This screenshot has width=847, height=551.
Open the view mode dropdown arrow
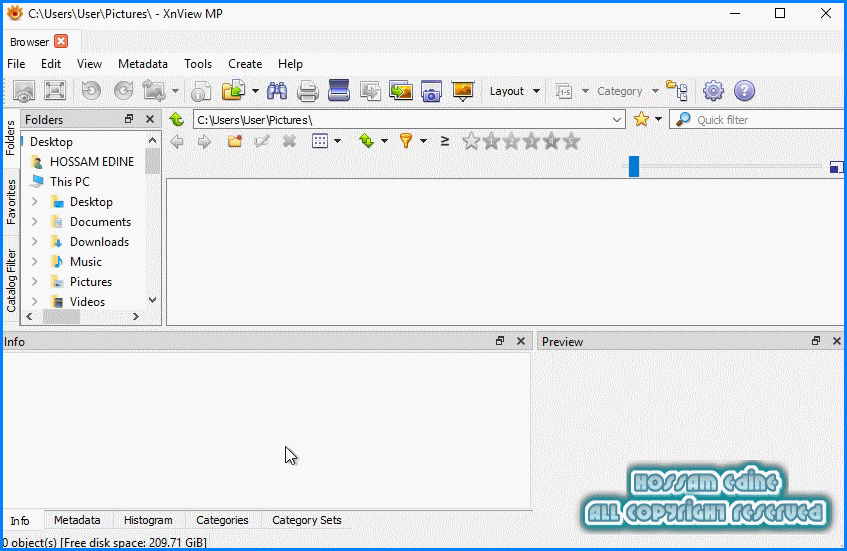338,142
